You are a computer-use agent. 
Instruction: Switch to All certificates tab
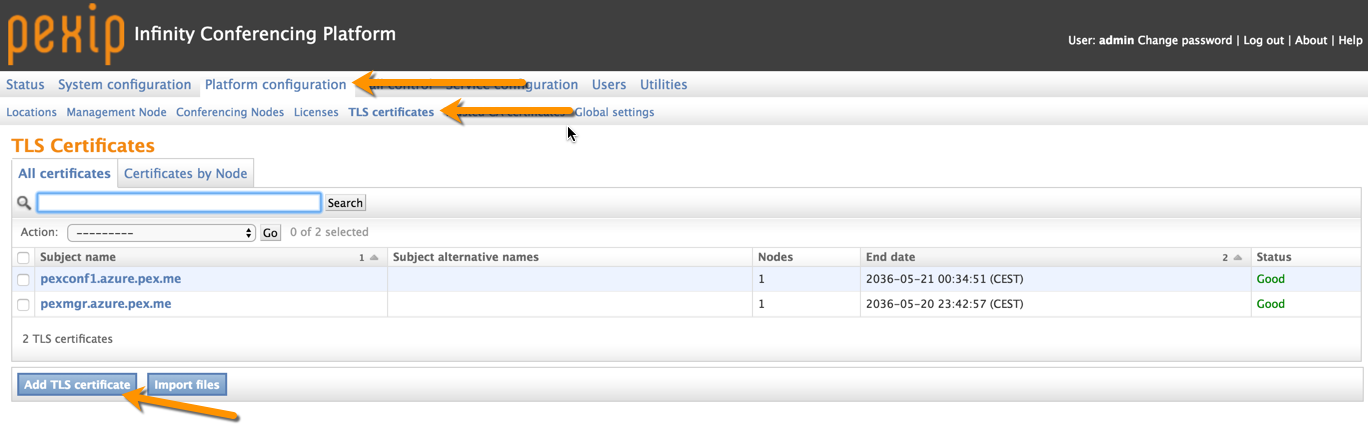pos(65,173)
